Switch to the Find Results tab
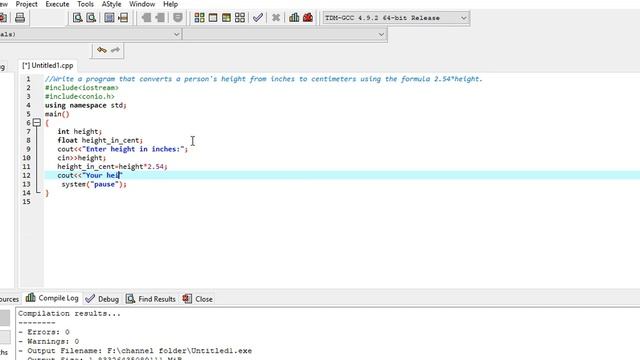 click(151, 299)
